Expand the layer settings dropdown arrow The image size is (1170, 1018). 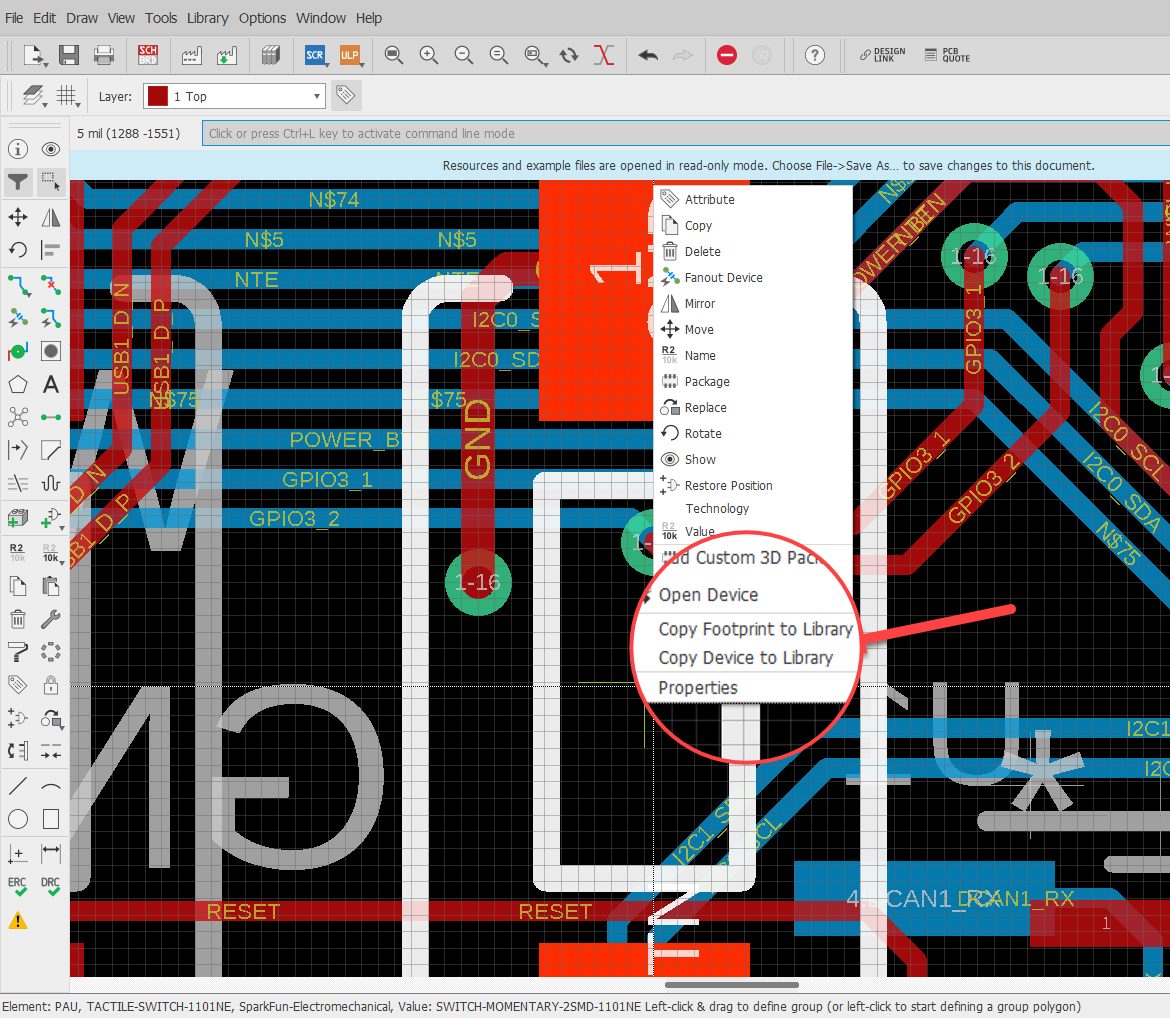(x=45, y=104)
